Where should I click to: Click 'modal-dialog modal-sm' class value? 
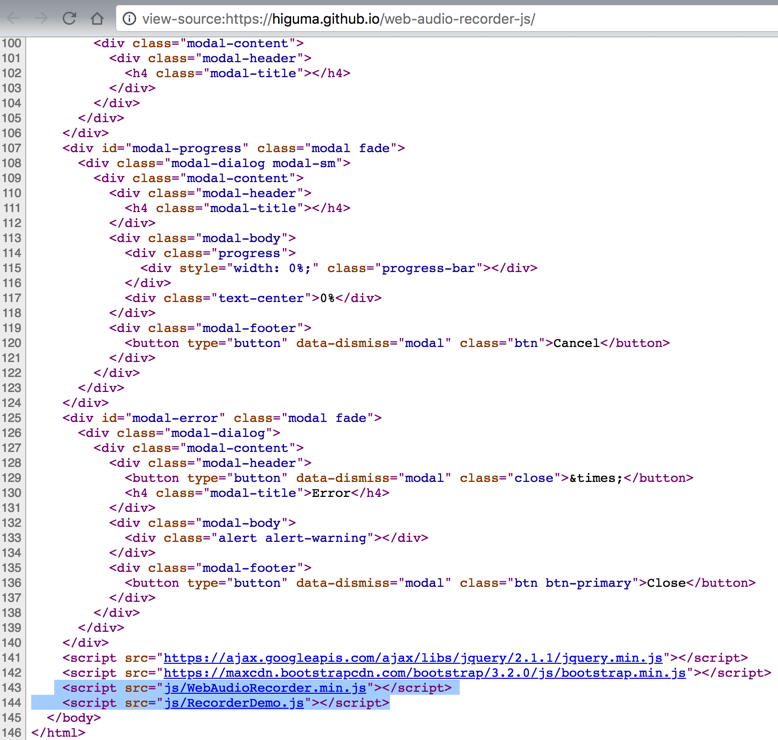click(x=253, y=163)
